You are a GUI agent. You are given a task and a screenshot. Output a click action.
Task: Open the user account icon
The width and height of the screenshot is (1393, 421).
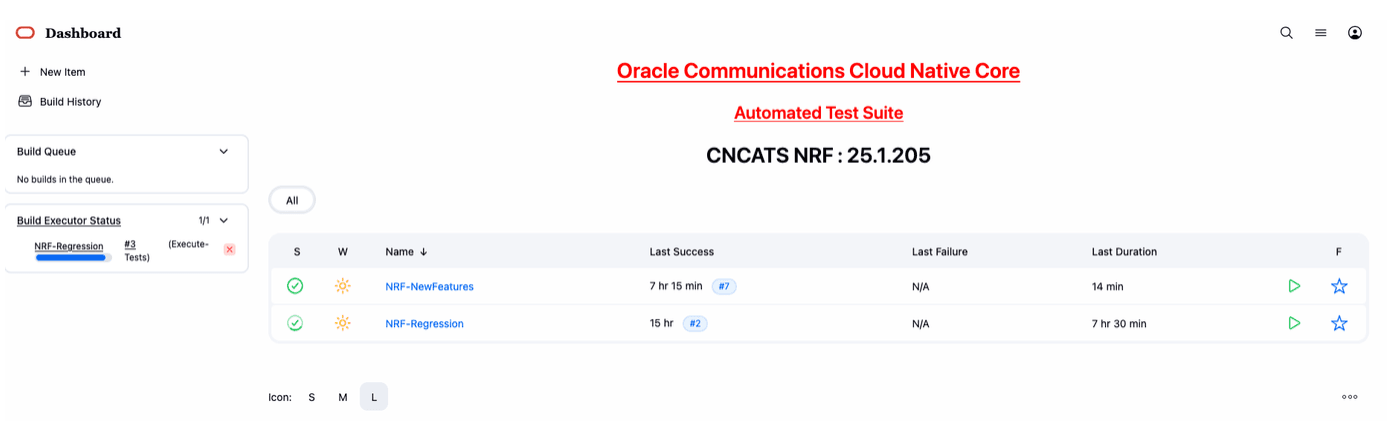pos(1355,33)
